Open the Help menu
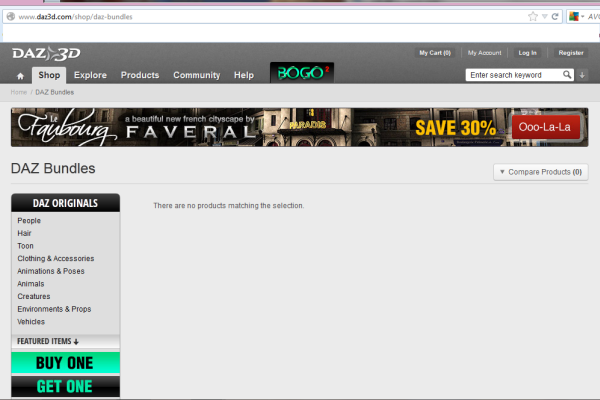Image resolution: width=600 pixels, height=400 pixels. tap(244, 75)
